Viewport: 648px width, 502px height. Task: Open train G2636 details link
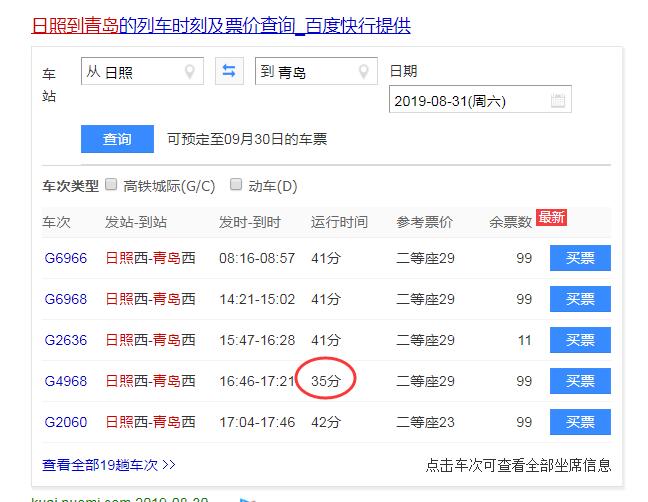pos(66,340)
